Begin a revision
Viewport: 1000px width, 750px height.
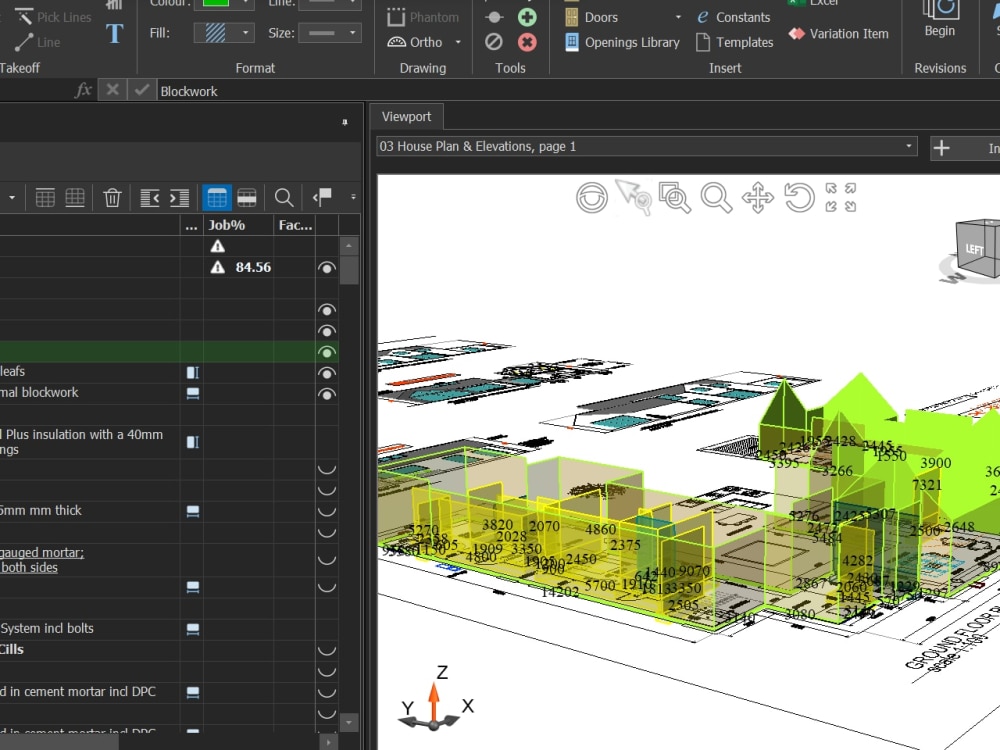click(x=940, y=19)
